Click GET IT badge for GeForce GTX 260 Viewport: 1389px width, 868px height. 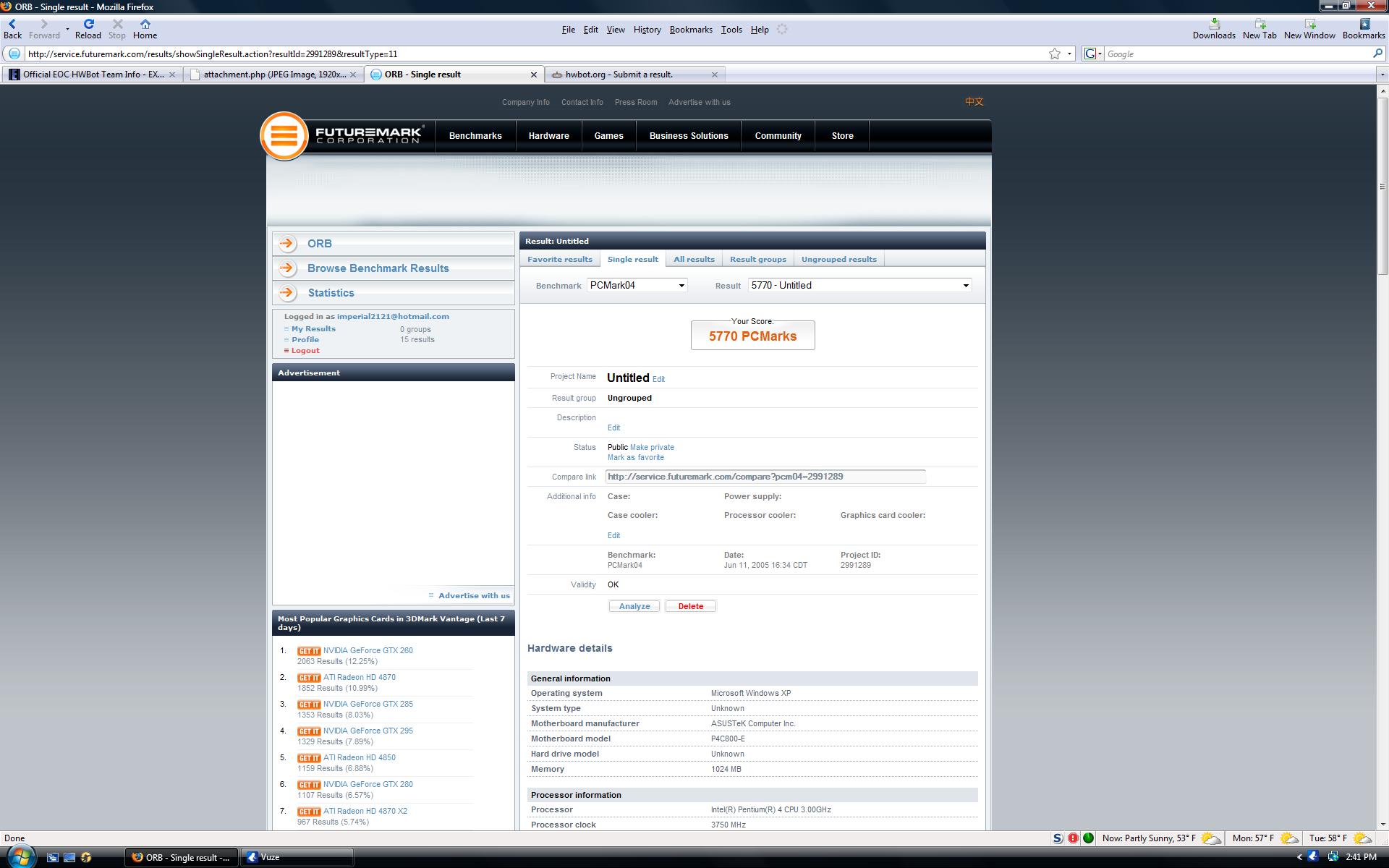point(309,651)
